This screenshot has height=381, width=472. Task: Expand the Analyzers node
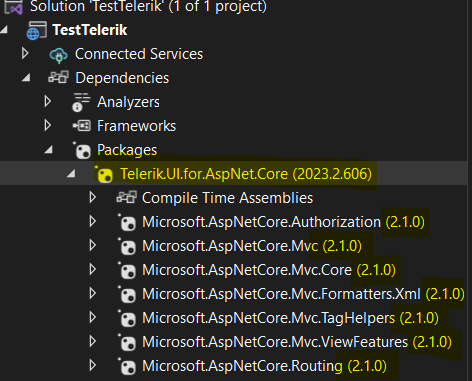48,102
